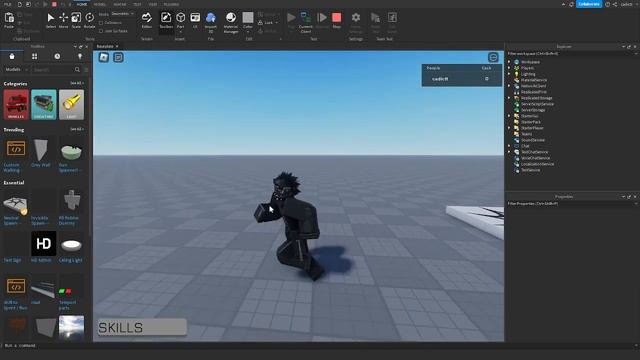Open the Creations lightbulb tab in Toolbox

coord(80,56)
